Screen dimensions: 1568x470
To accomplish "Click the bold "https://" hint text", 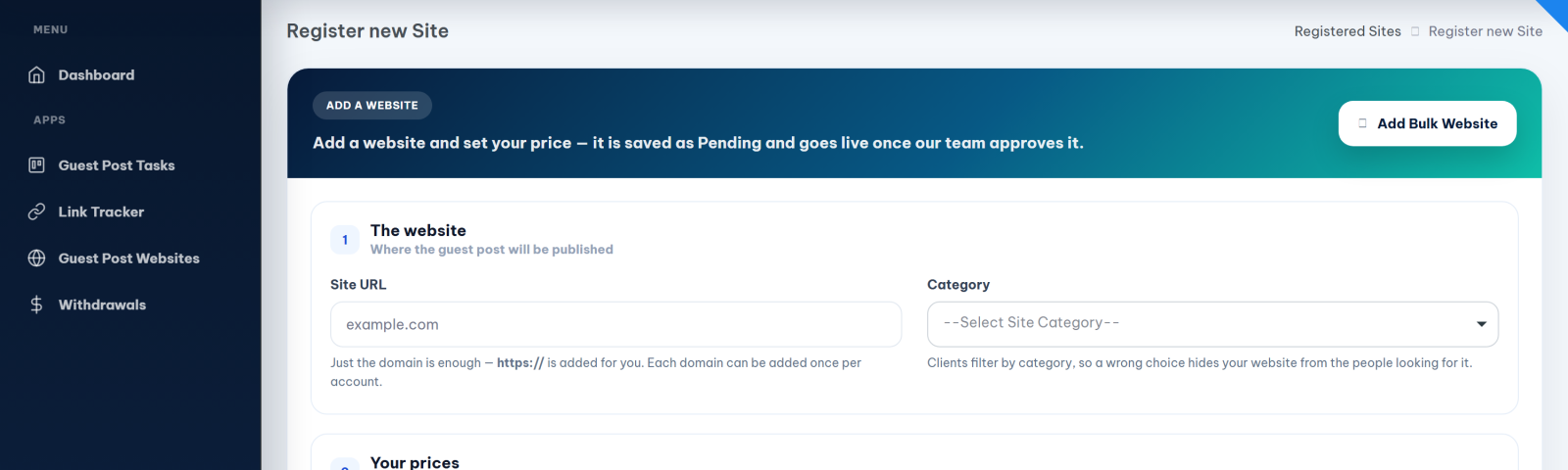I will (x=520, y=362).
